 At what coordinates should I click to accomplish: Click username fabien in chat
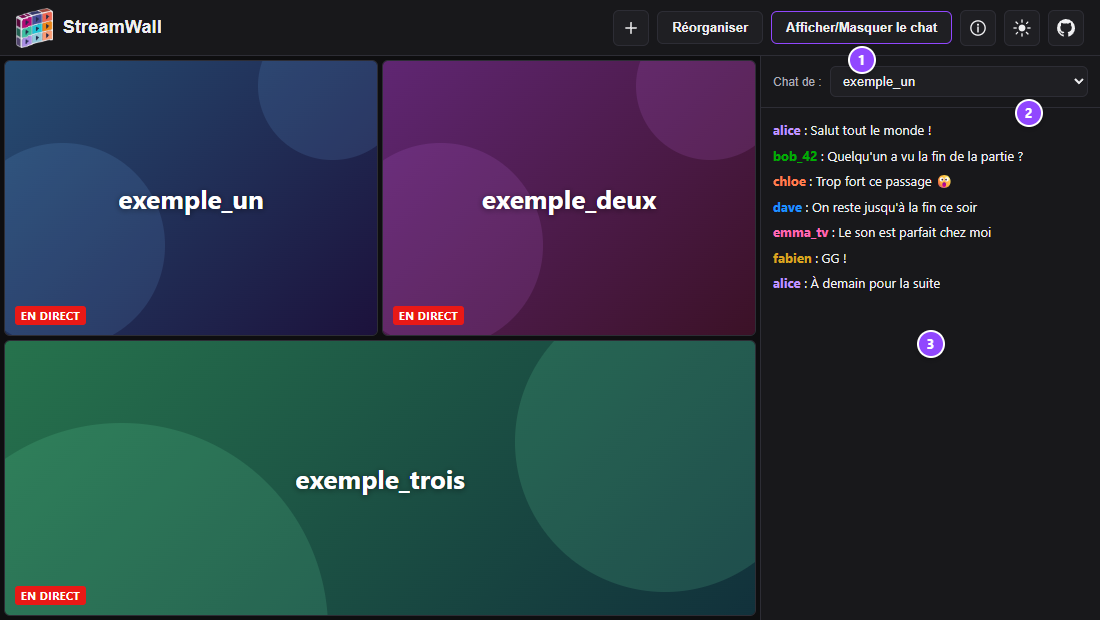[792, 259]
